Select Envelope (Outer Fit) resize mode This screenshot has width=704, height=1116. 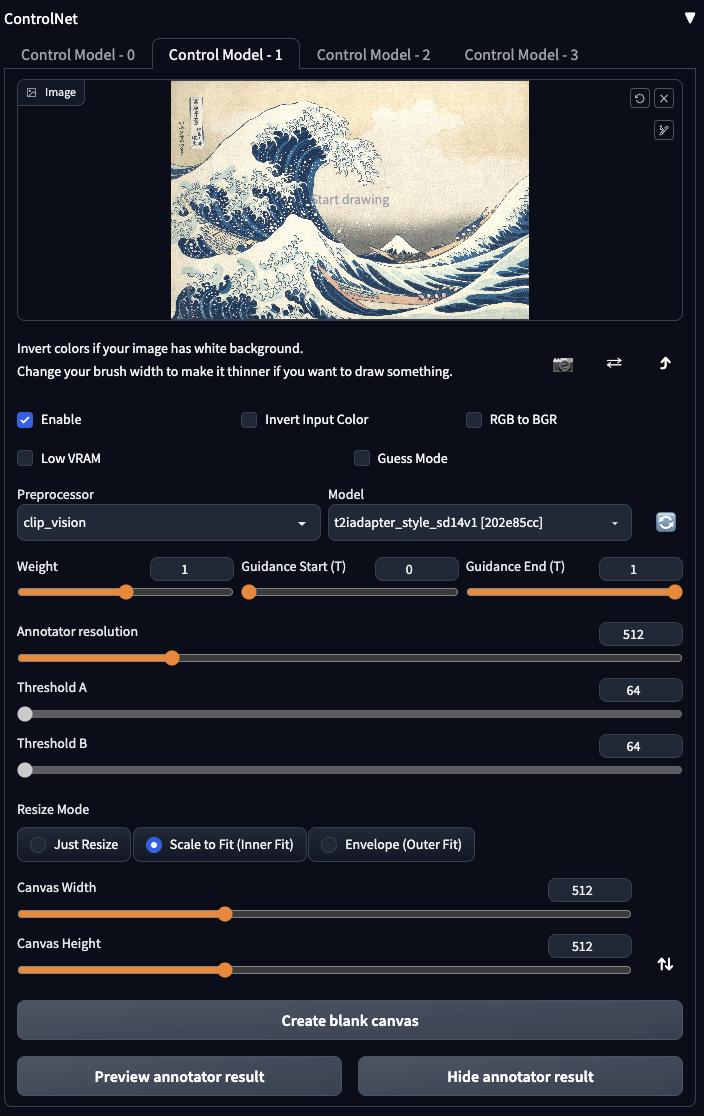click(x=392, y=845)
